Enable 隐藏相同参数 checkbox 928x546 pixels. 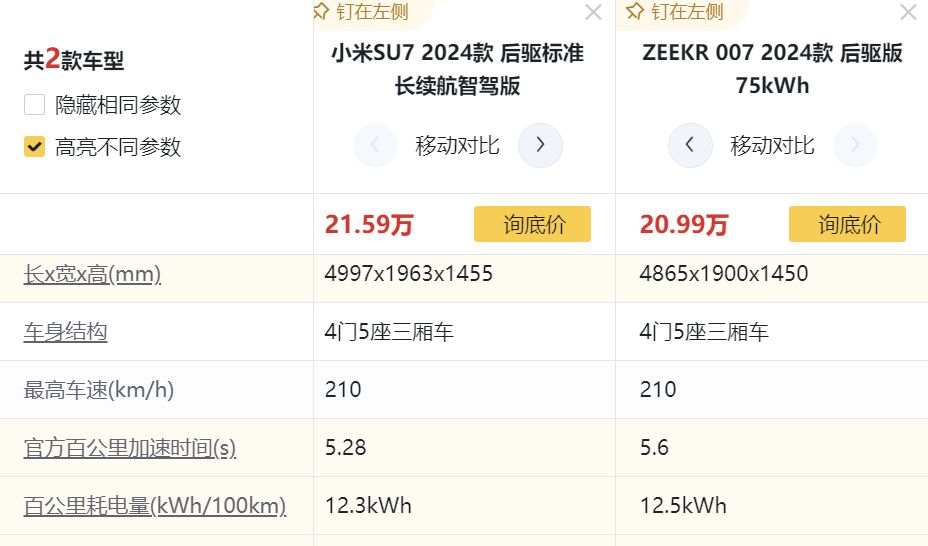pos(35,105)
